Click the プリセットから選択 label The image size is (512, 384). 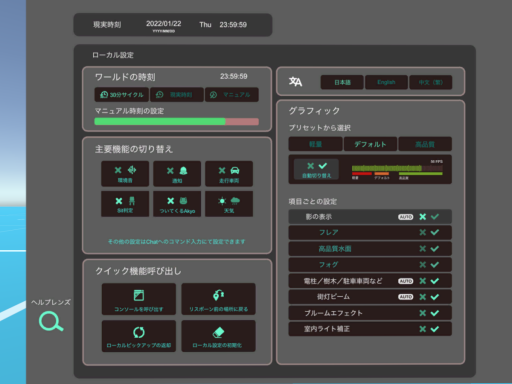pos(320,128)
